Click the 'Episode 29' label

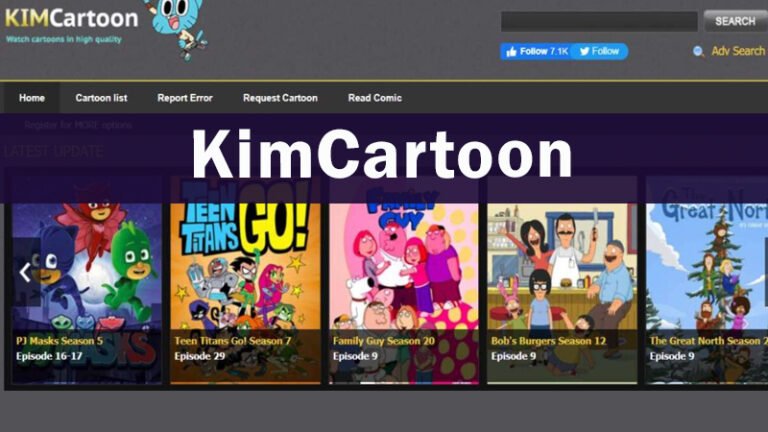click(200, 356)
